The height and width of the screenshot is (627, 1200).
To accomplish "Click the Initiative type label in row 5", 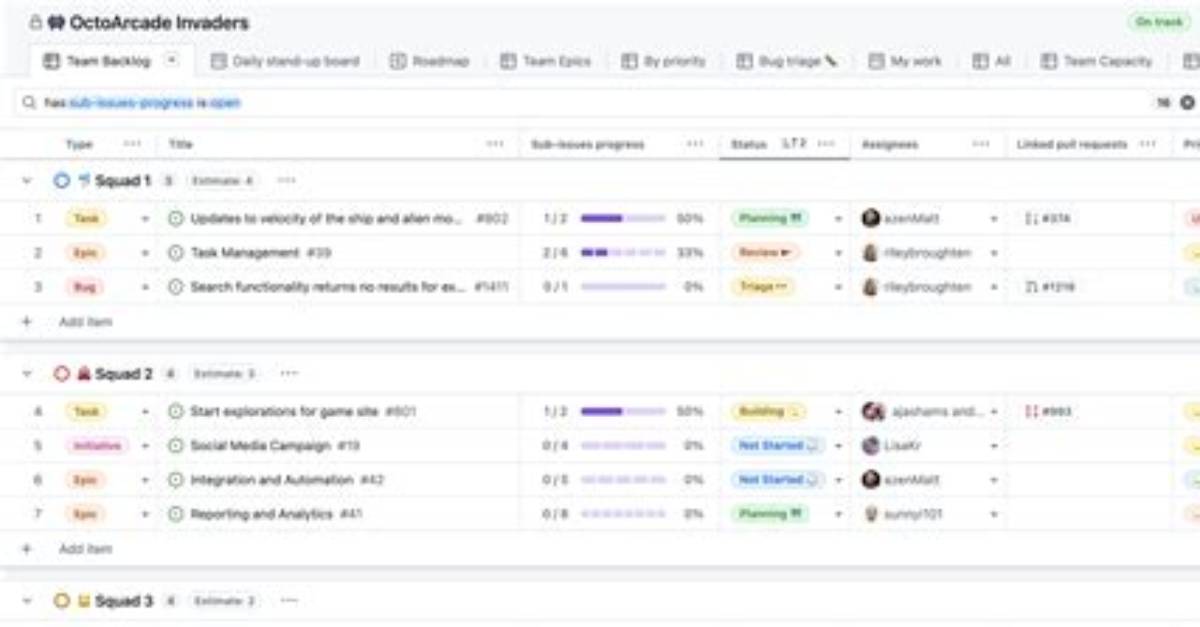I will point(97,445).
